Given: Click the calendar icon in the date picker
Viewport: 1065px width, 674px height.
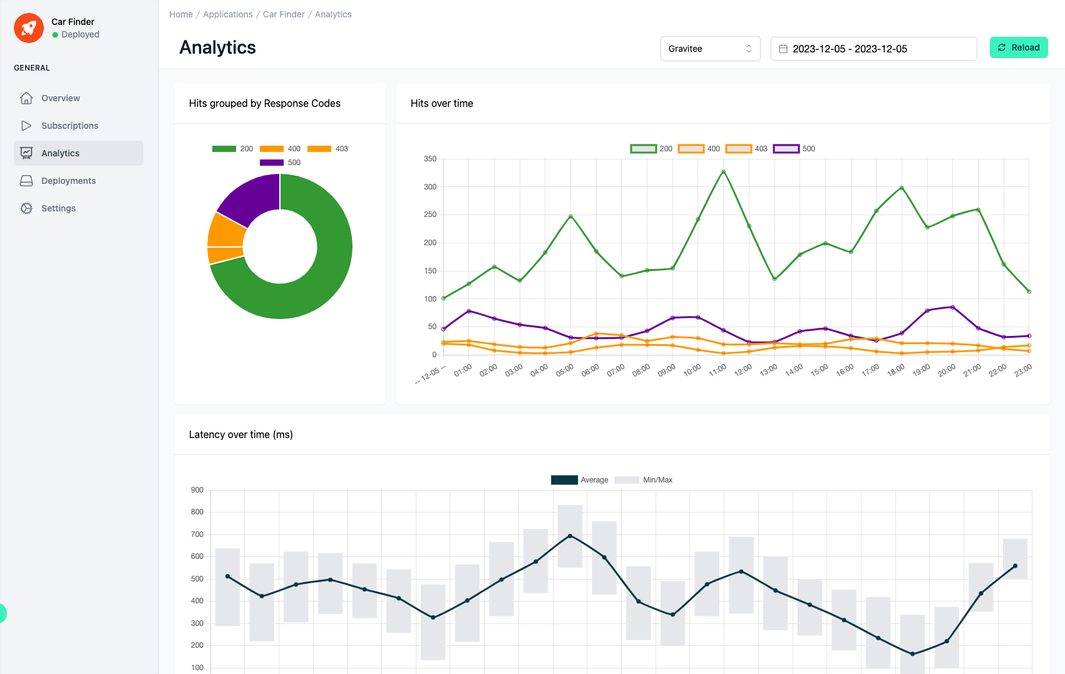Looking at the screenshot, I should click(x=784, y=47).
